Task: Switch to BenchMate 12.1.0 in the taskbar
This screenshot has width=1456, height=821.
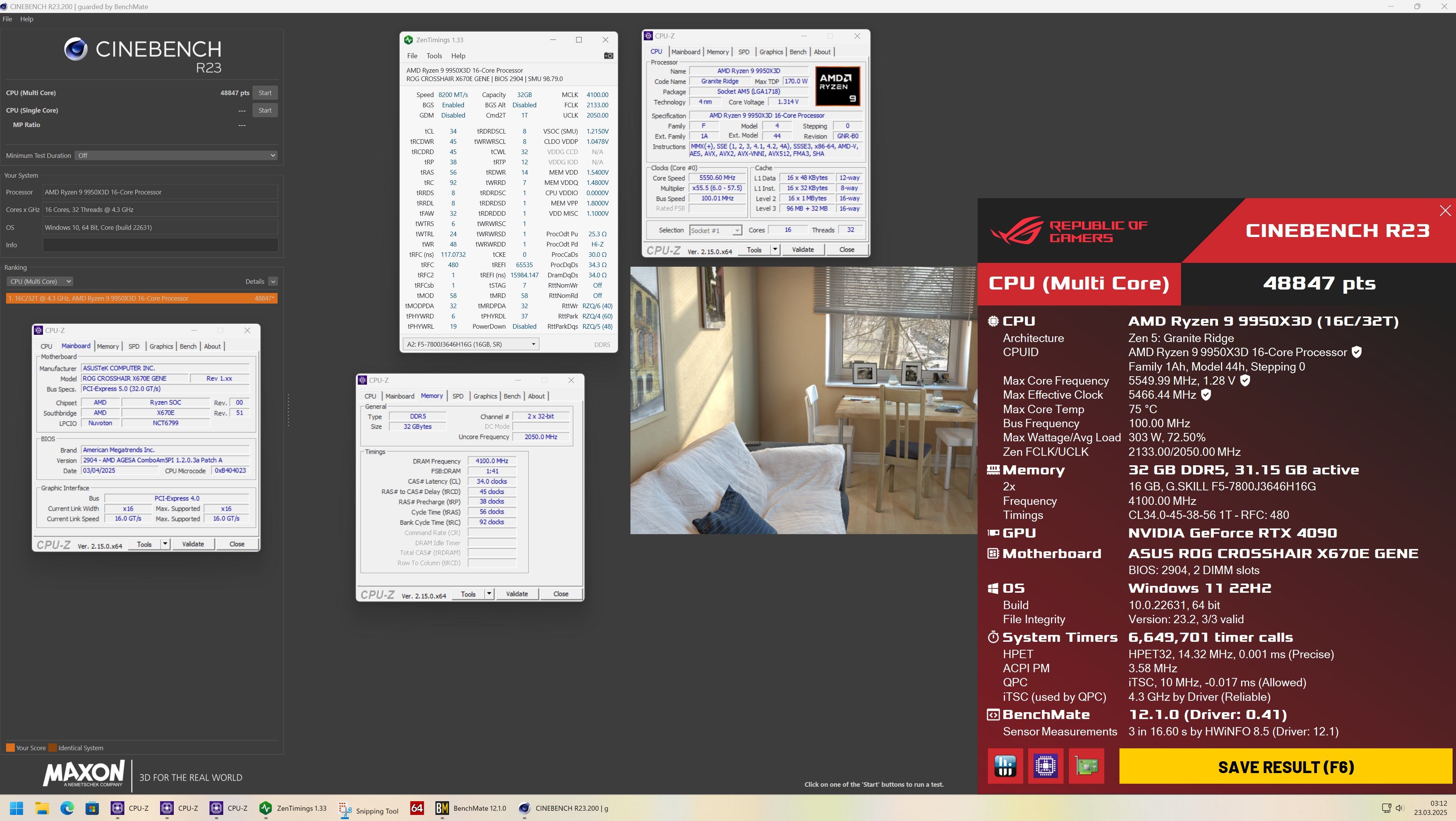Action: 470,808
